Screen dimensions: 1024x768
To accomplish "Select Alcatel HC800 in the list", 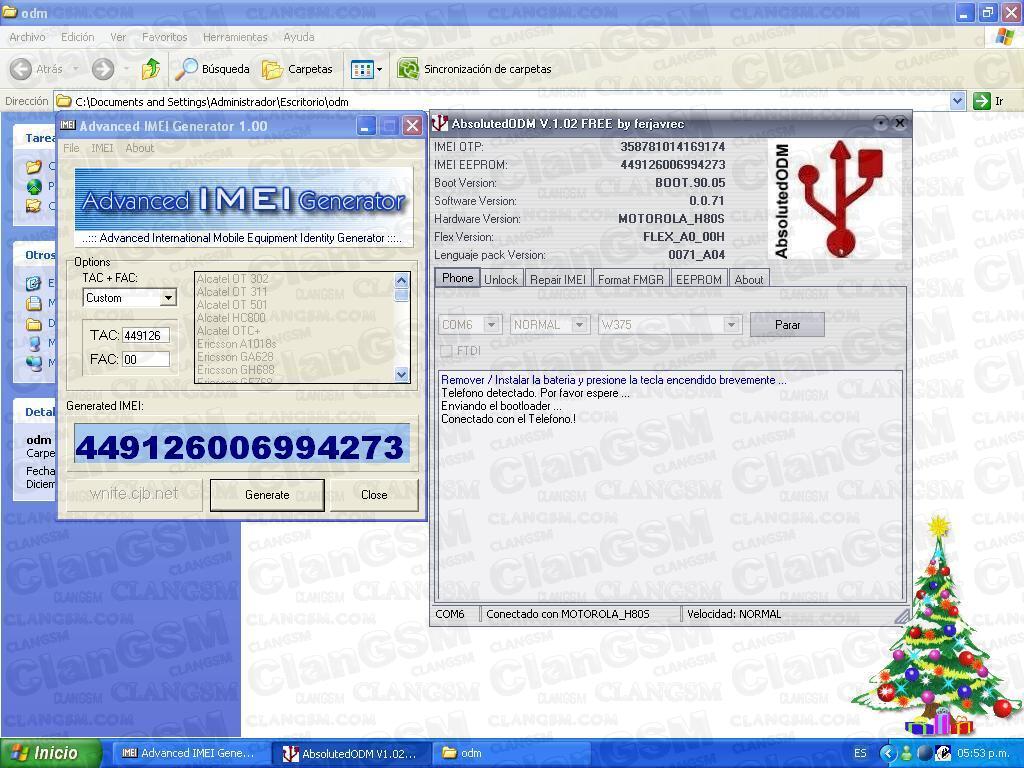I will coord(231,318).
